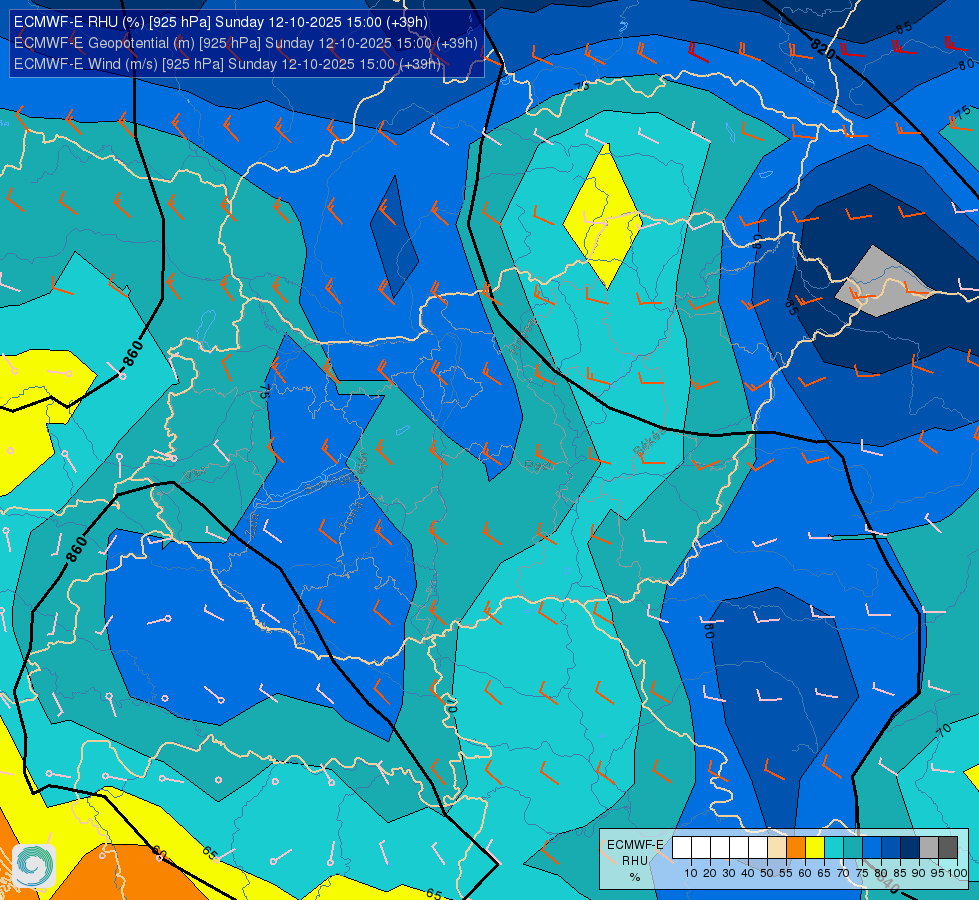Click the 820 geopotential contour label
Screen dimensions: 979x900
823,49
